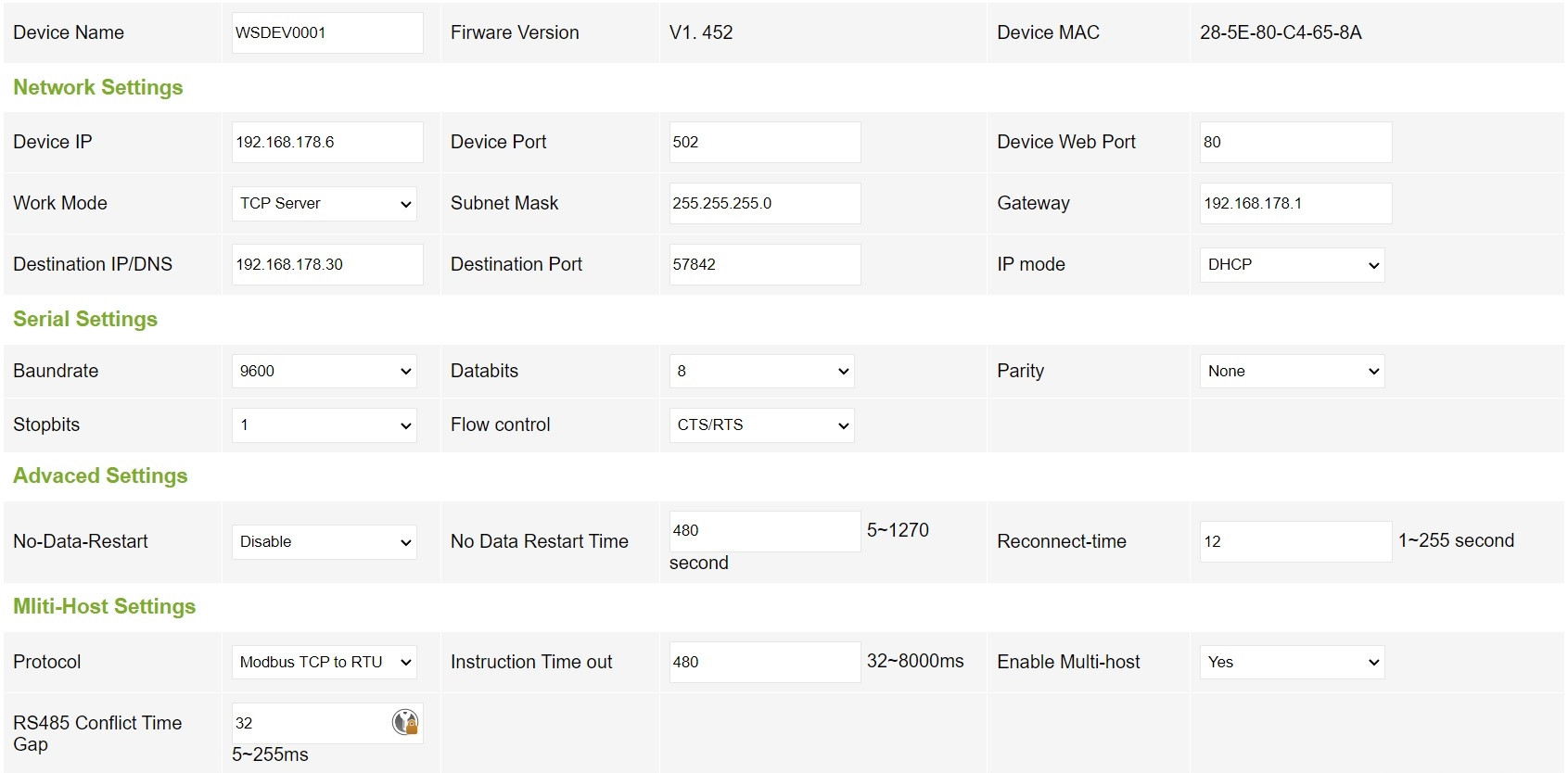The width and height of the screenshot is (1568, 773).
Task: Open the Baundrate dropdown
Action: click(x=324, y=372)
